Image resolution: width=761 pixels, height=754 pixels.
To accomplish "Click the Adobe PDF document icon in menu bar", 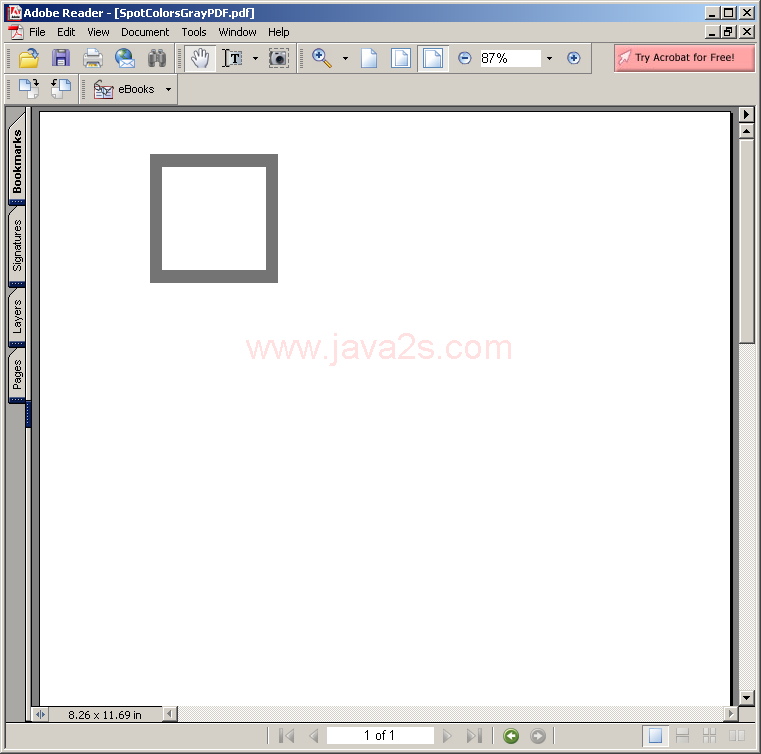I will (16, 32).
